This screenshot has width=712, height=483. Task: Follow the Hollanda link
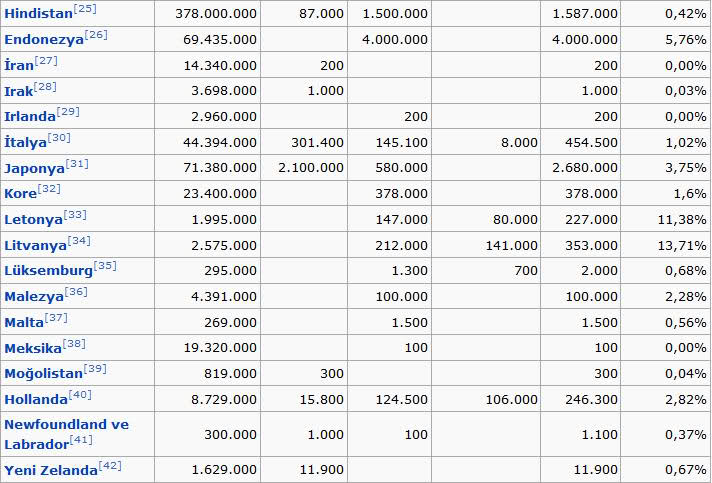click(x=35, y=400)
